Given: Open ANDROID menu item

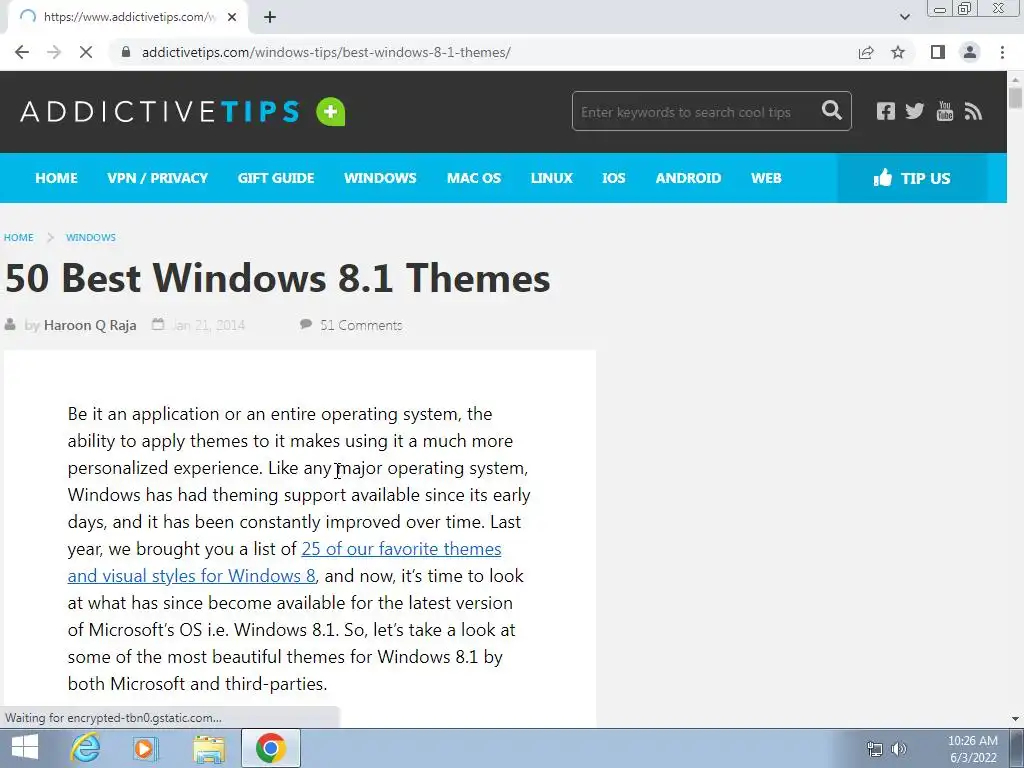Looking at the screenshot, I should pyautogui.click(x=688, y=178).
